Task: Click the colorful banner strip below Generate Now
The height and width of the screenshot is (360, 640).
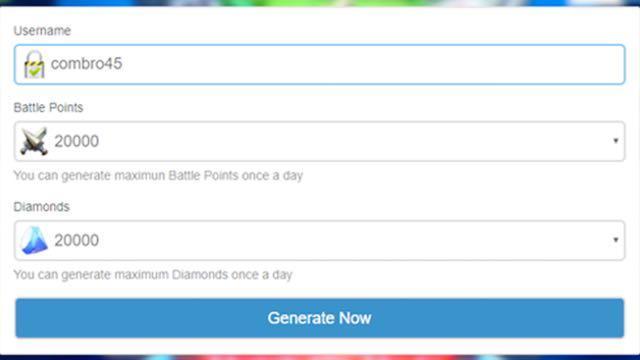Action: (x=320, y=357)
